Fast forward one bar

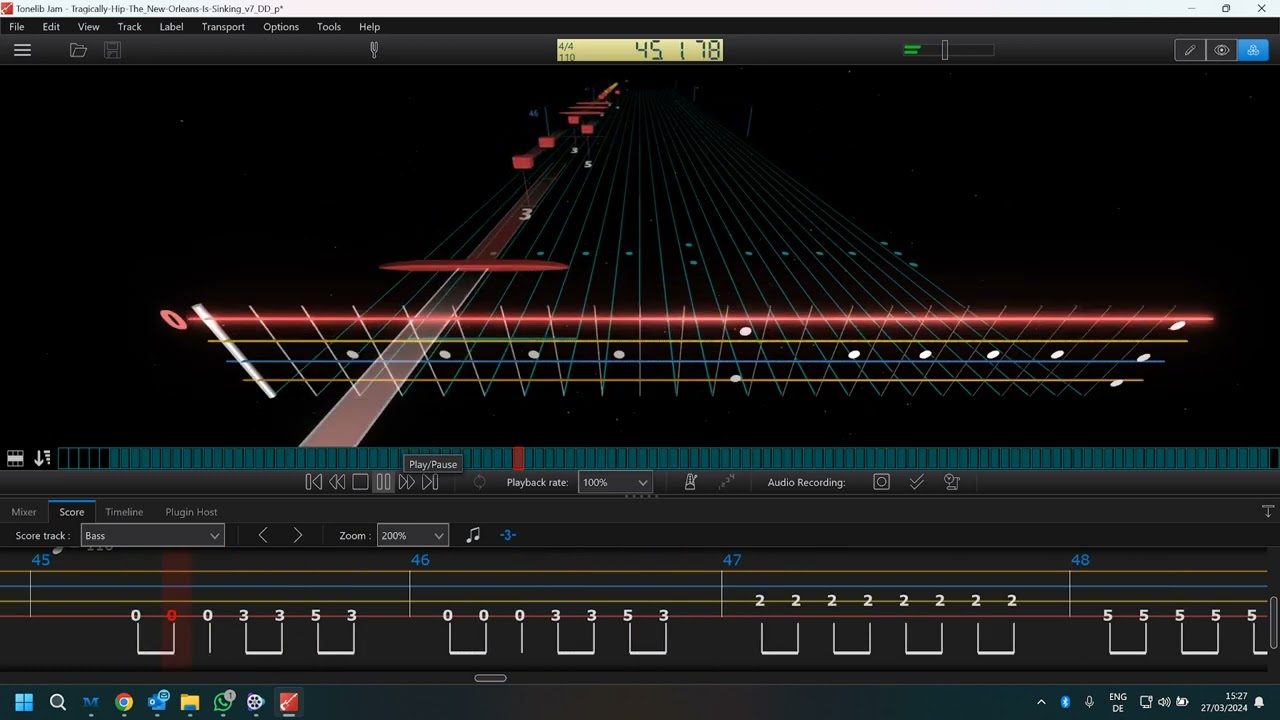406,482
